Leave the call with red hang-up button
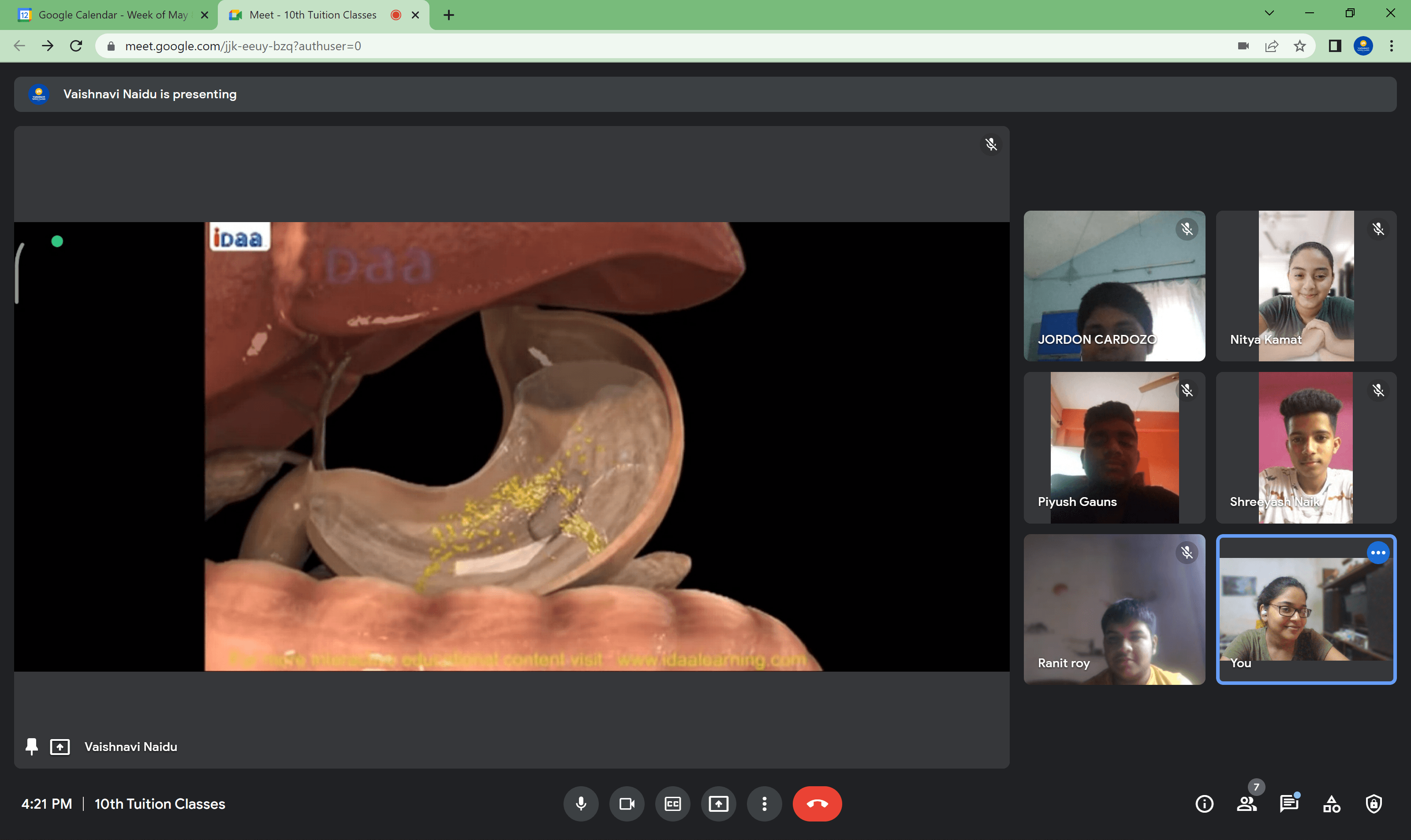1411x840 pixels. (817, 804)
